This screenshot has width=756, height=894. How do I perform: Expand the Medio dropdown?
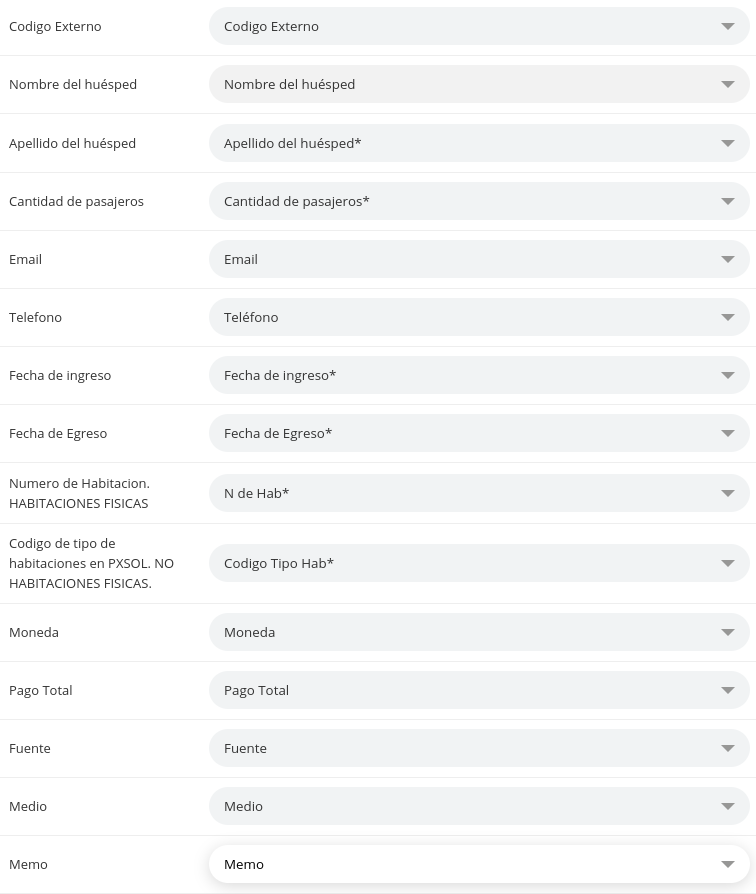pos(478,806)
